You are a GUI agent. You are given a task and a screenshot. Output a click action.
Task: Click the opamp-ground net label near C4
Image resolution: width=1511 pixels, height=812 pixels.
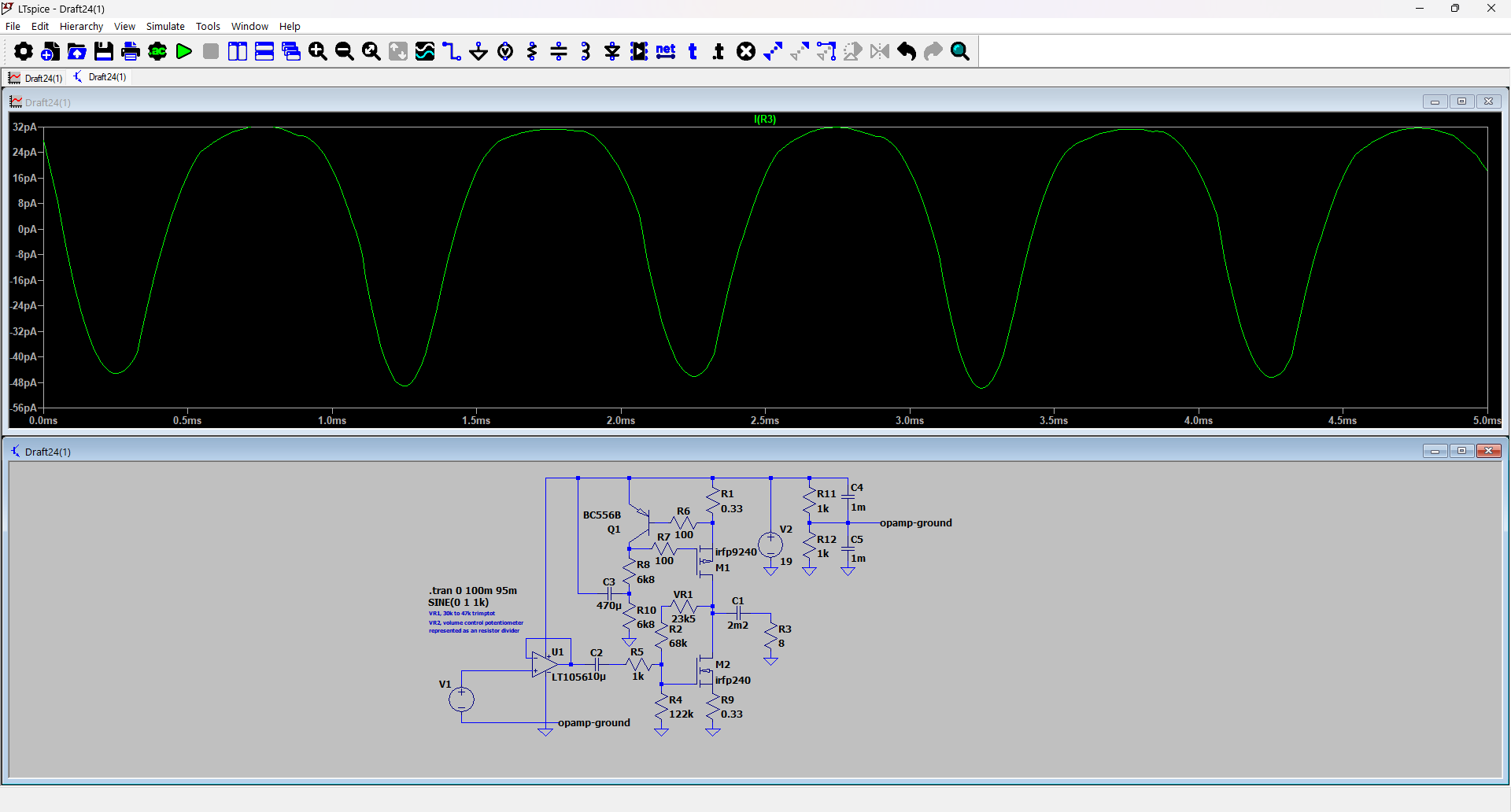[916, 522]
